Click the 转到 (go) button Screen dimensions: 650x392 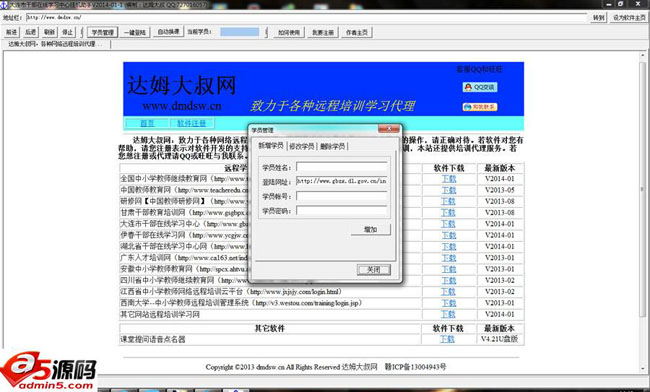(598, 17)
